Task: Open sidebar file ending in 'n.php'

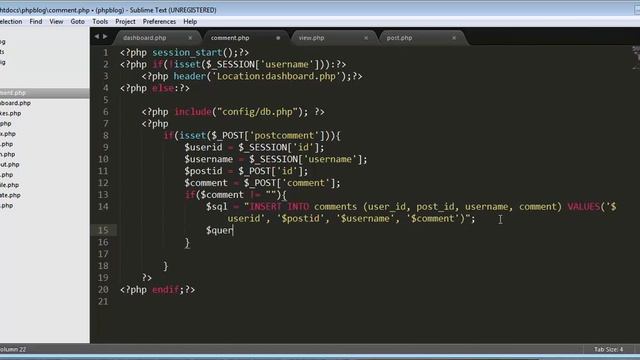Action: click(x=8, y=154)
